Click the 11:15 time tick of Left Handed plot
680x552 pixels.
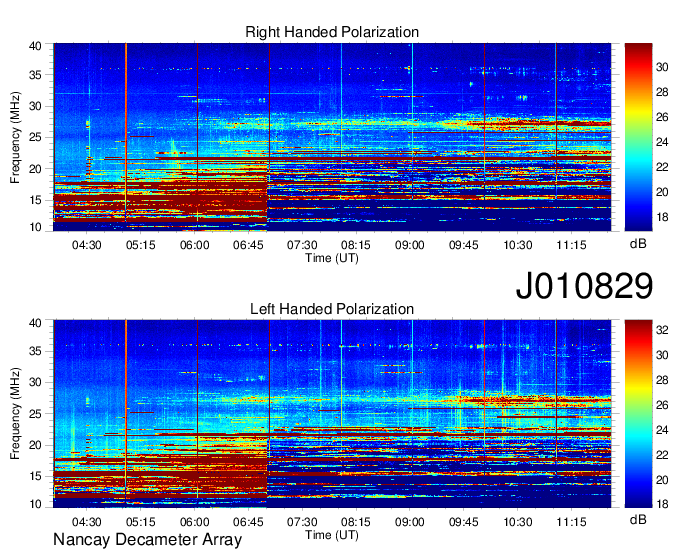tap(572, 522)
